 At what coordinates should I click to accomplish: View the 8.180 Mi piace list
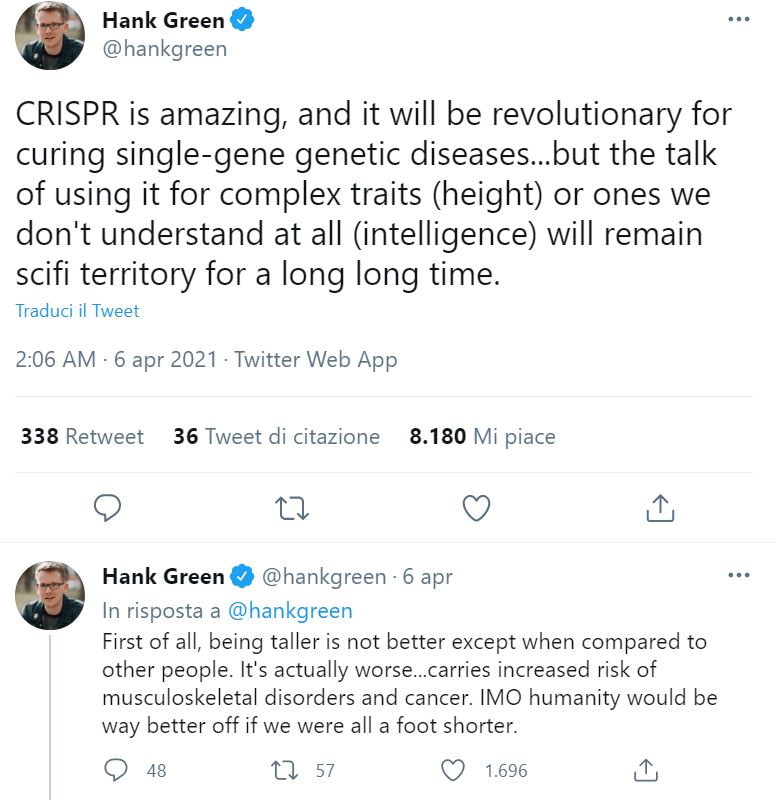click(482, 437)
